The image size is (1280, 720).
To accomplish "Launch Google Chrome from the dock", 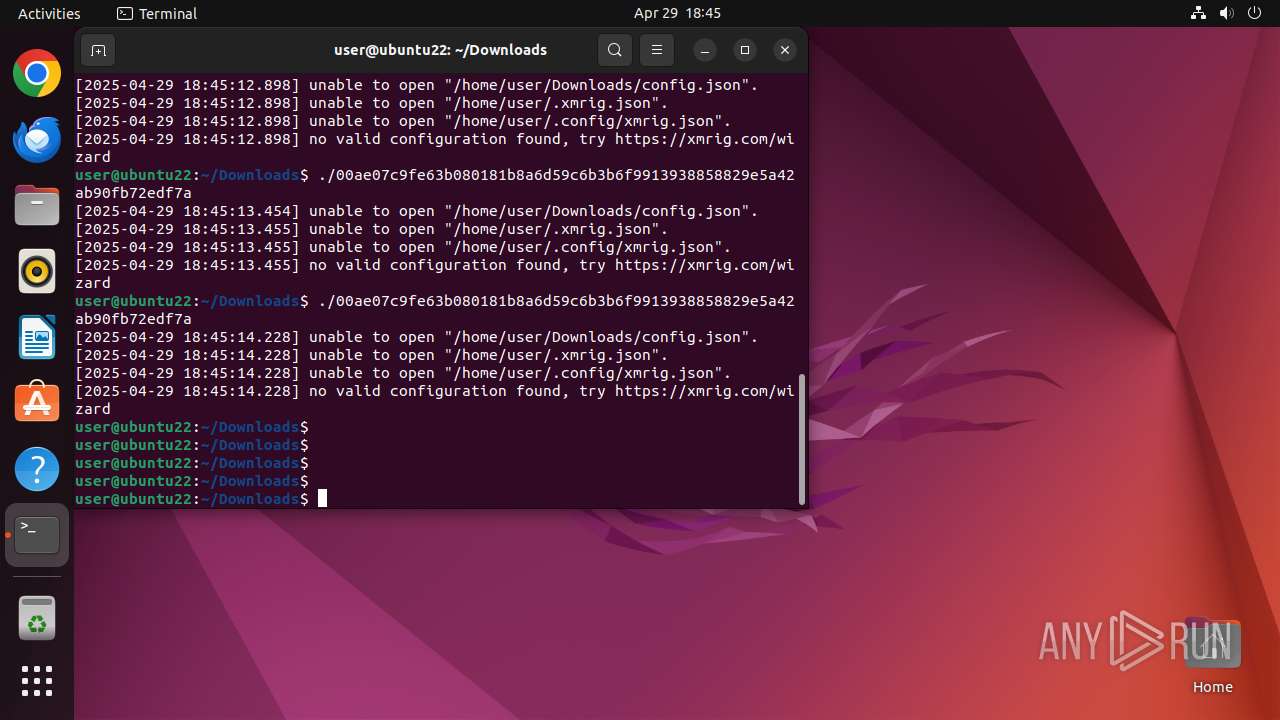I will pos(37,73).
